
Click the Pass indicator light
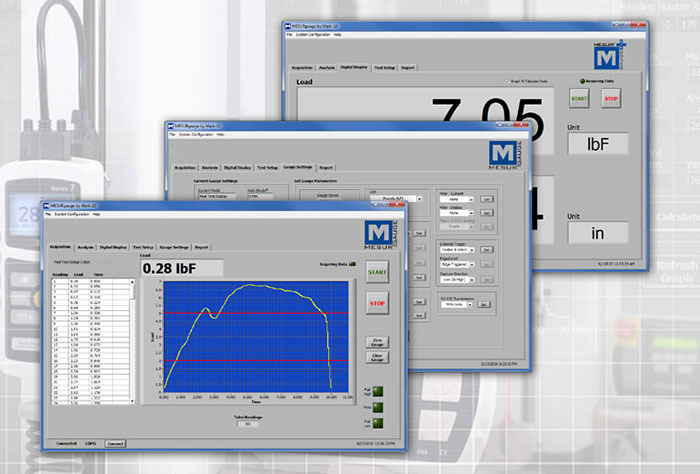(x=378, y=407)
